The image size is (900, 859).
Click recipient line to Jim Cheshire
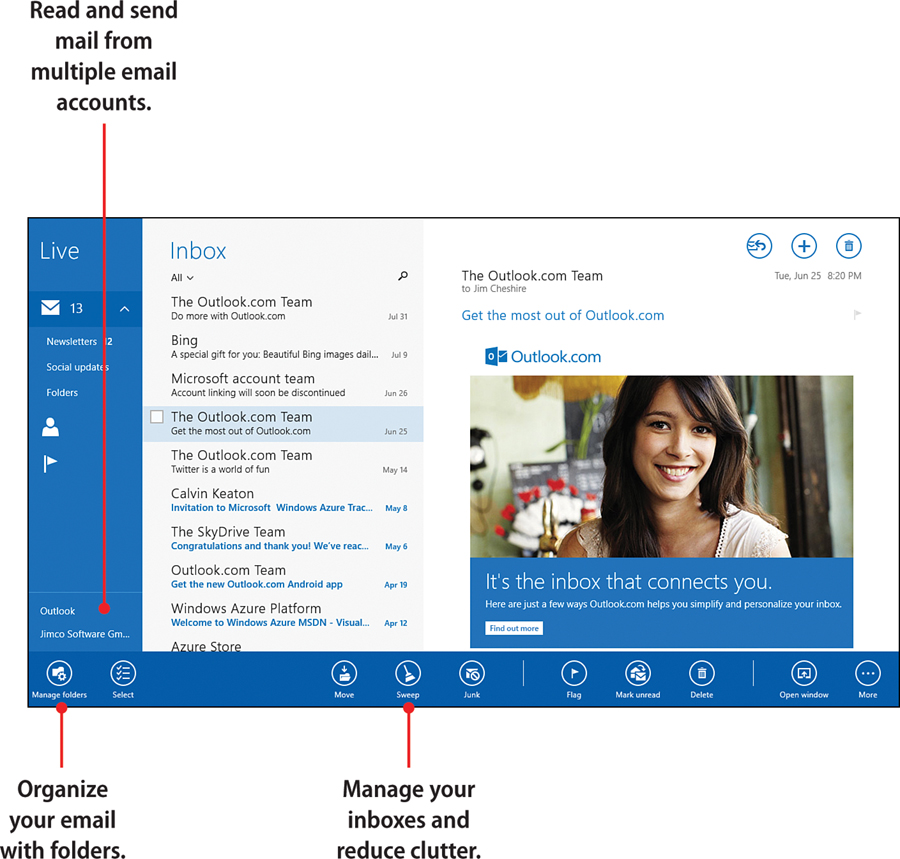[x=494, y=289]
